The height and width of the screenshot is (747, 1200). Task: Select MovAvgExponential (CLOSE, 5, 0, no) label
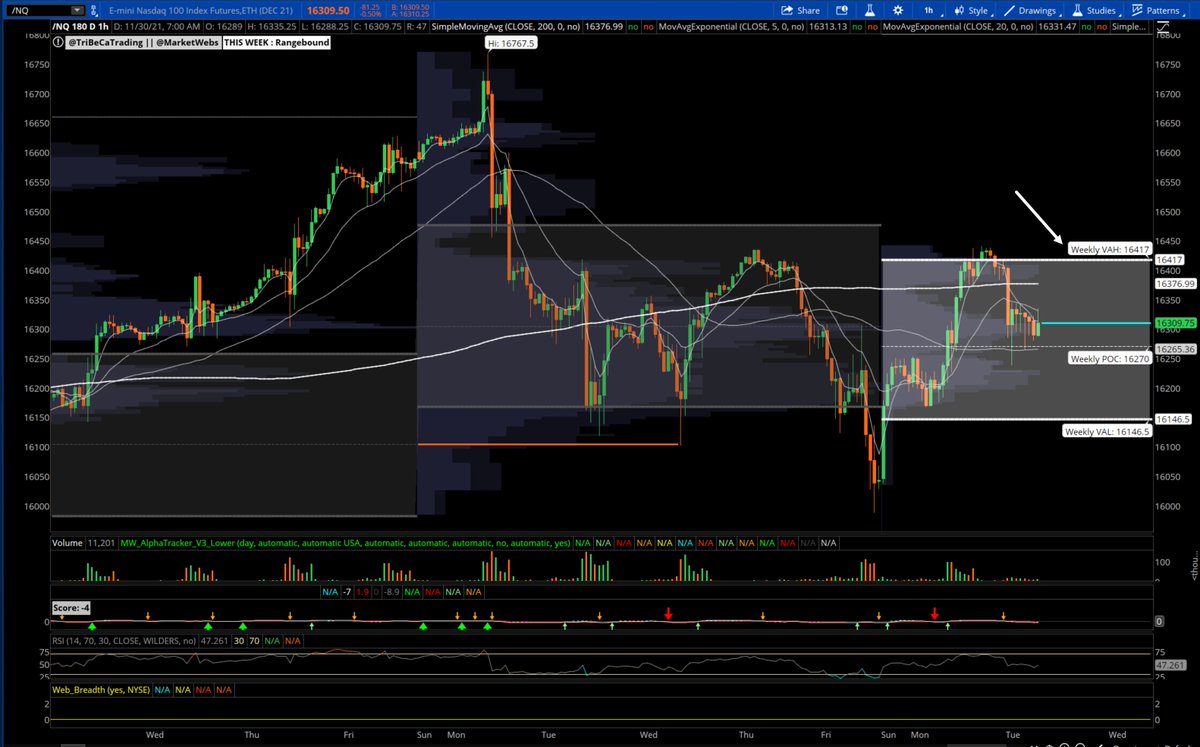tap(732, 26)
